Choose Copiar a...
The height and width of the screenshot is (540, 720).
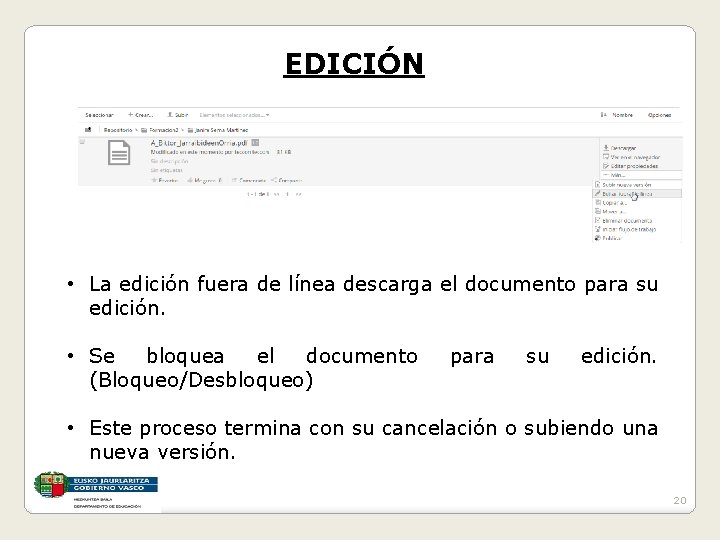coord(611,202)
